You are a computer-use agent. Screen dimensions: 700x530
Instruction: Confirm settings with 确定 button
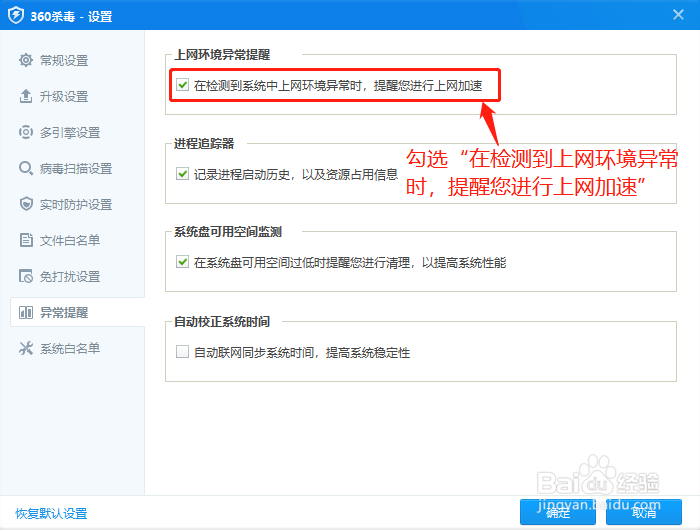click(558, 512)
